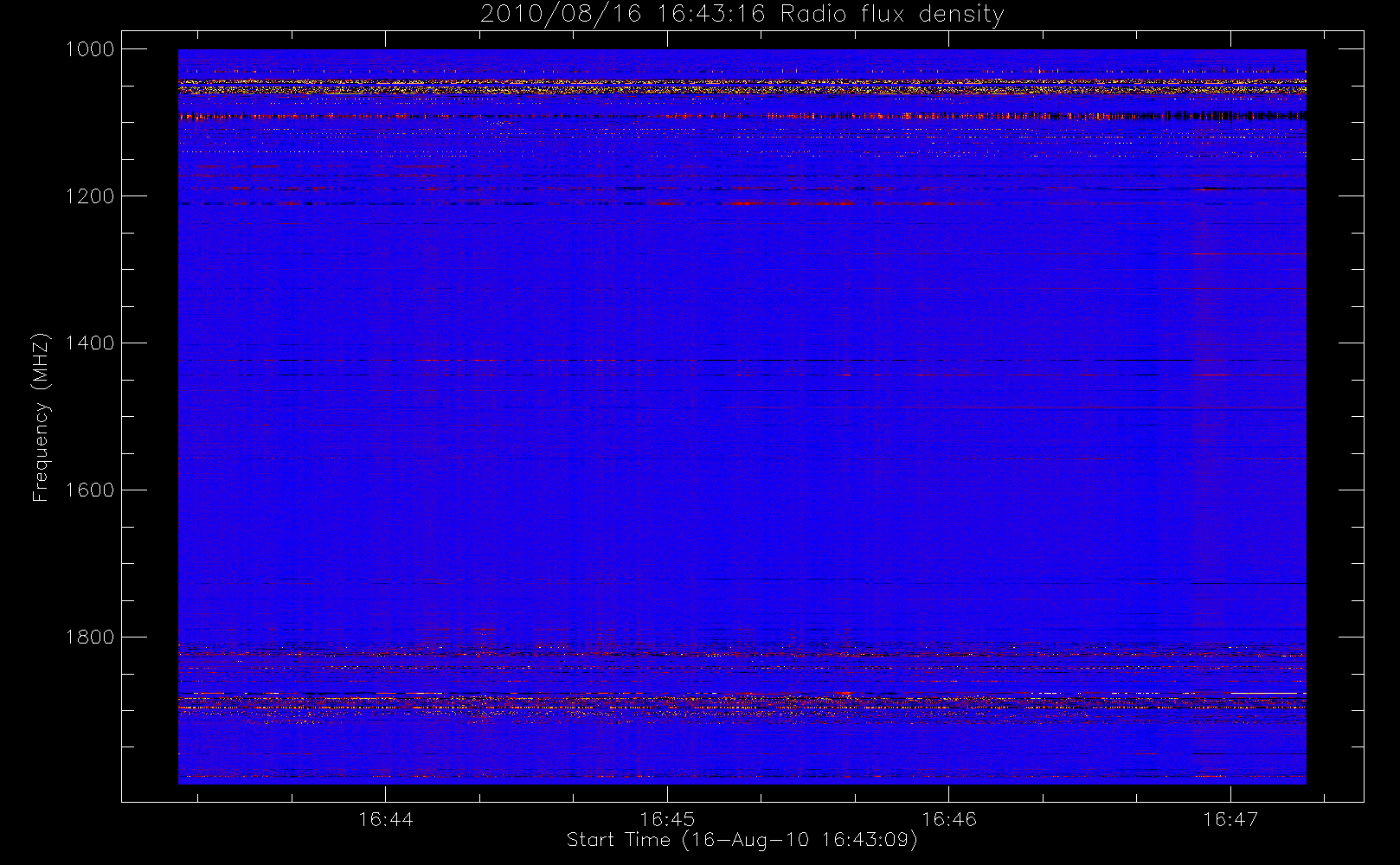Select the 1400 frequency tick label
The height and width of the screenshot is (865, 1400).
coord(90,343)
